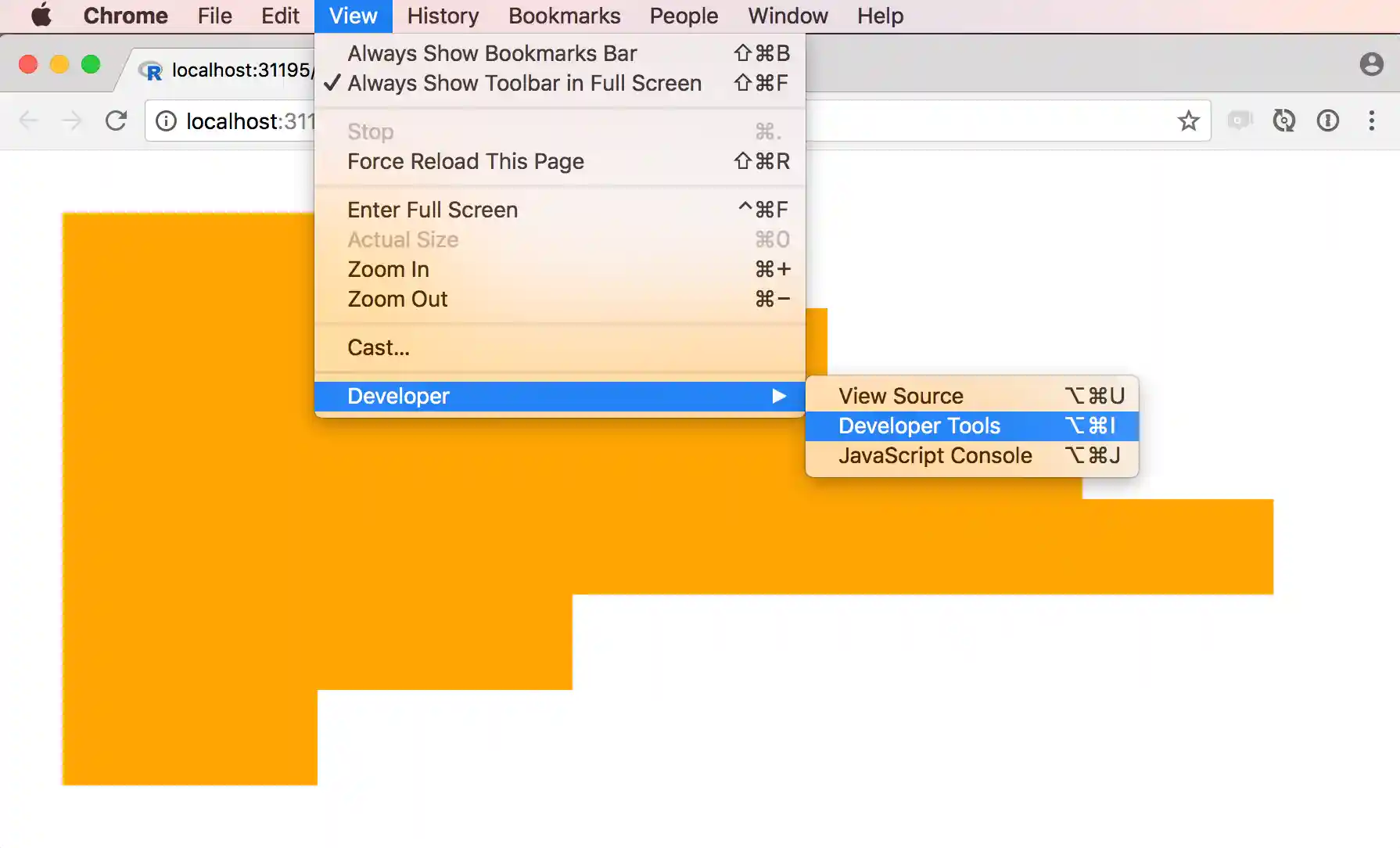Open Developer Tools from the submenu
This screenshot has width=1400, height=848.
(972, 426)
